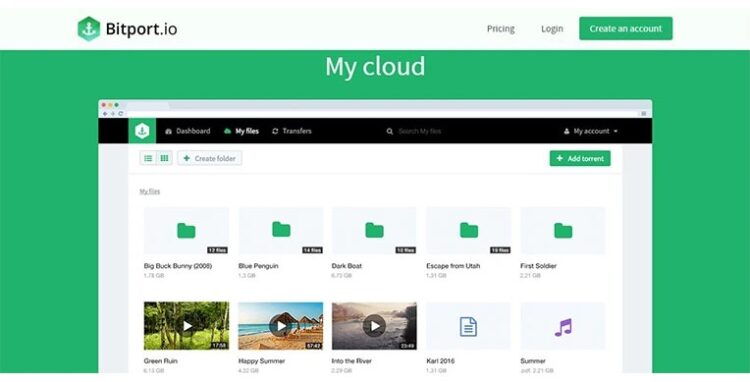Click the anchor home icon in black navbar
The image size is (750, 382).
click(x=142, y=131)
